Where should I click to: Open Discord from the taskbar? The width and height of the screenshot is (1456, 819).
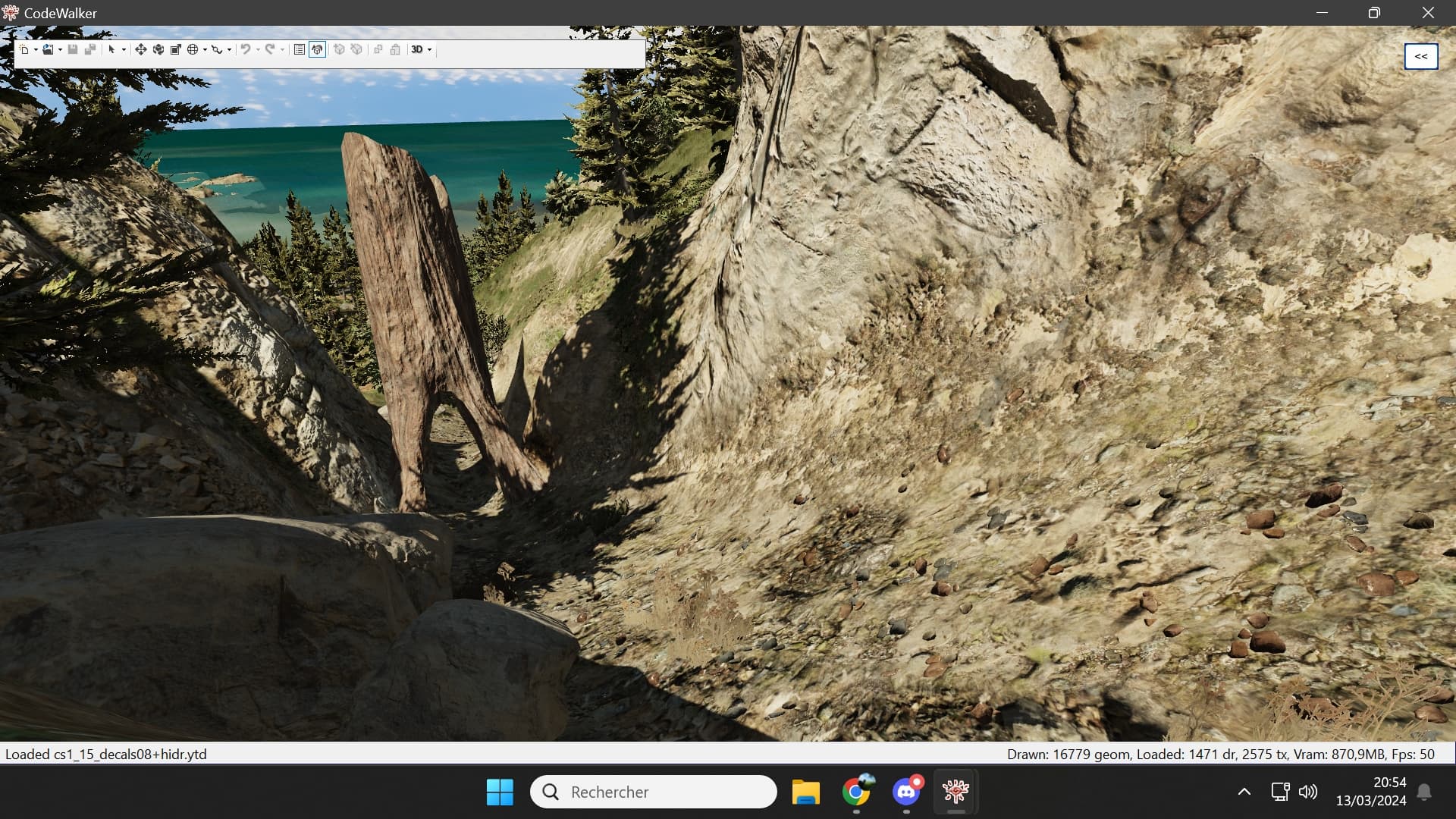click(905, 791)
